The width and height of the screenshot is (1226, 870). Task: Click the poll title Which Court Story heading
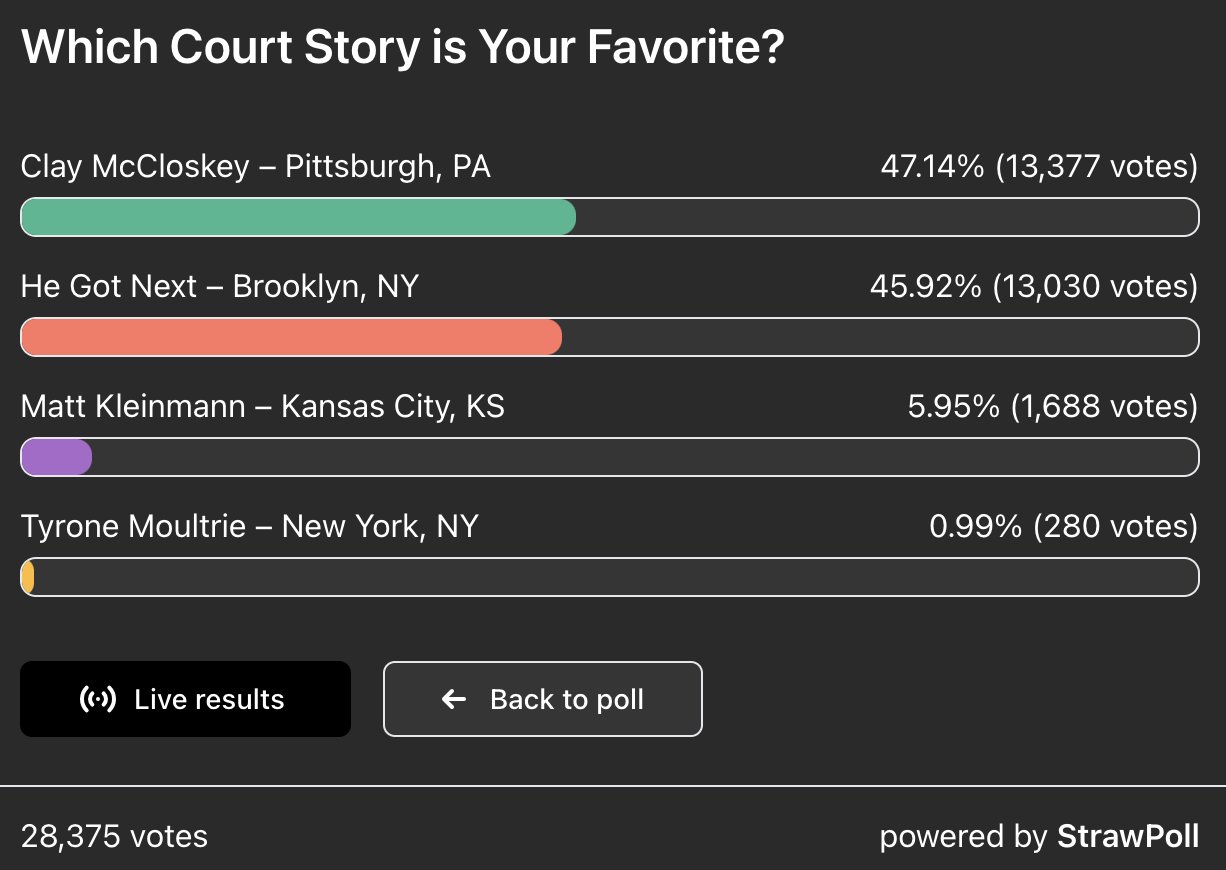pyautogui.click(x=402, y=46)
